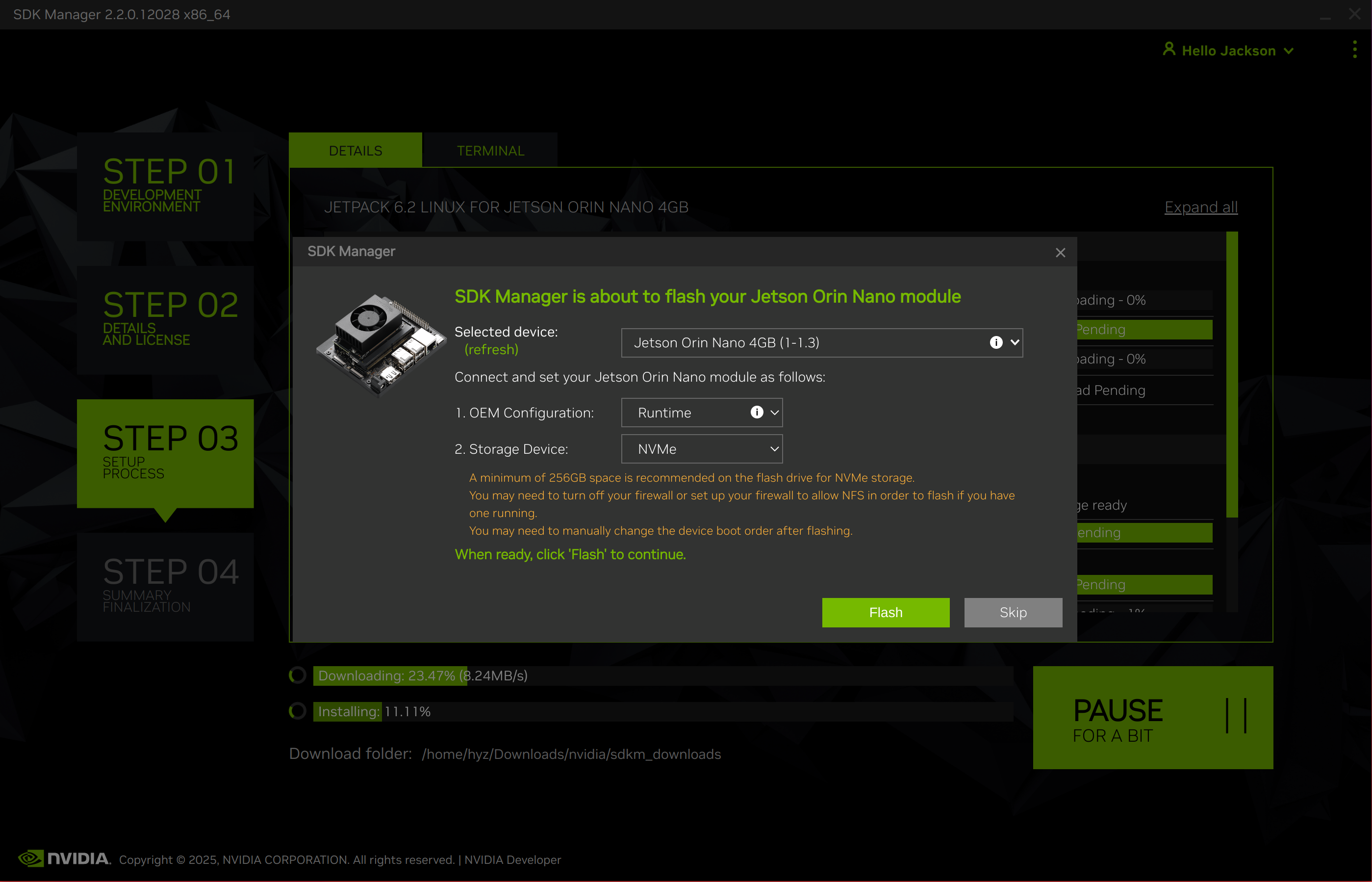
Task: Click the NVIDIA logo in footer
Action: (x=65, y=858)
